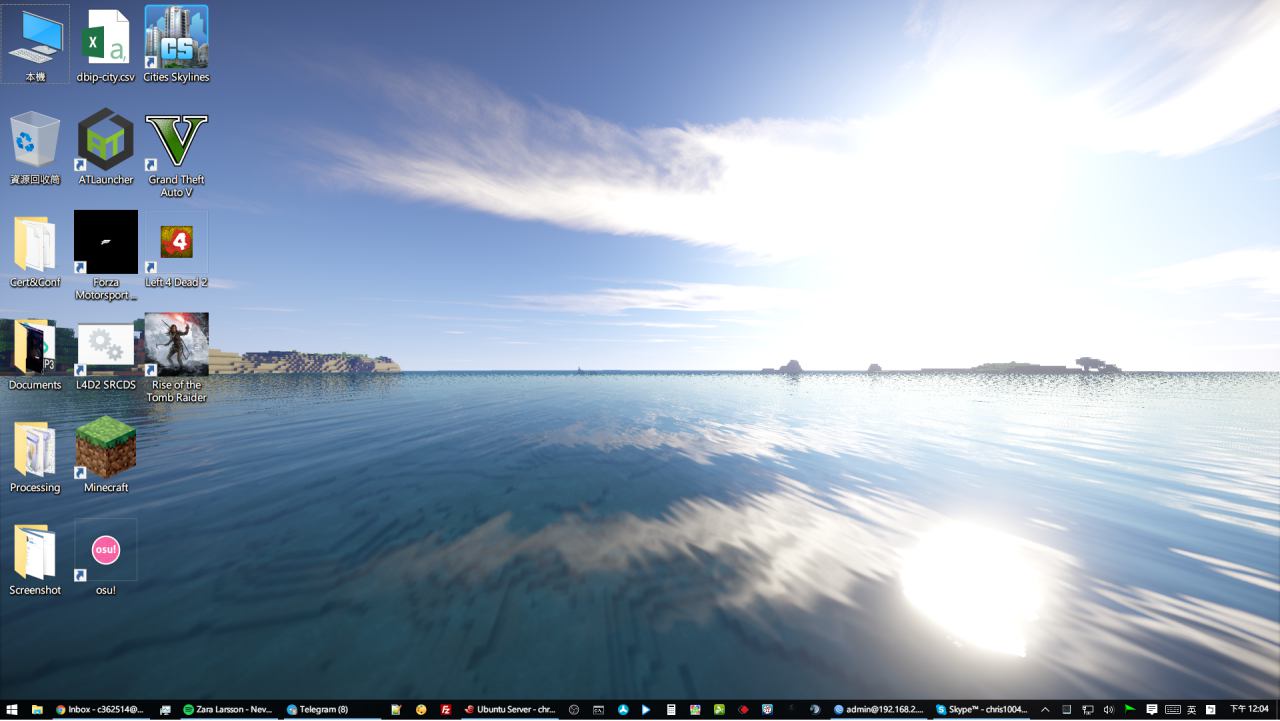
Task: Open the calculator icon on the taskbar
Action: [671, 710]
